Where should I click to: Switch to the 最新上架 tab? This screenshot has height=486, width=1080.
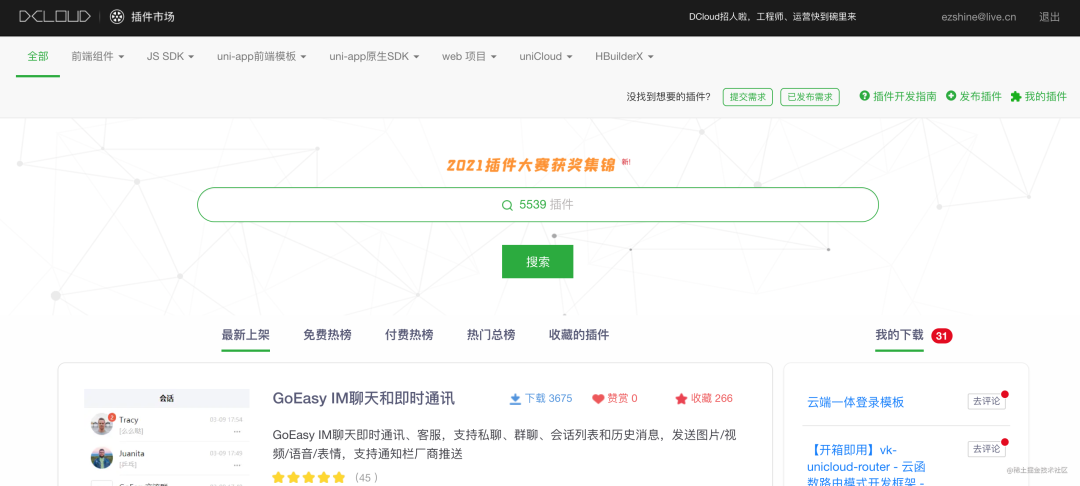(245, 335)
